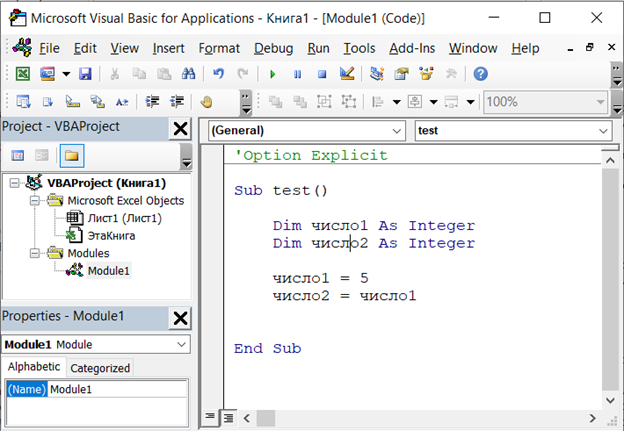This screenshot has width=624, height=431.
Task: Open the (General) object dropdown
Action: (307, 131)
